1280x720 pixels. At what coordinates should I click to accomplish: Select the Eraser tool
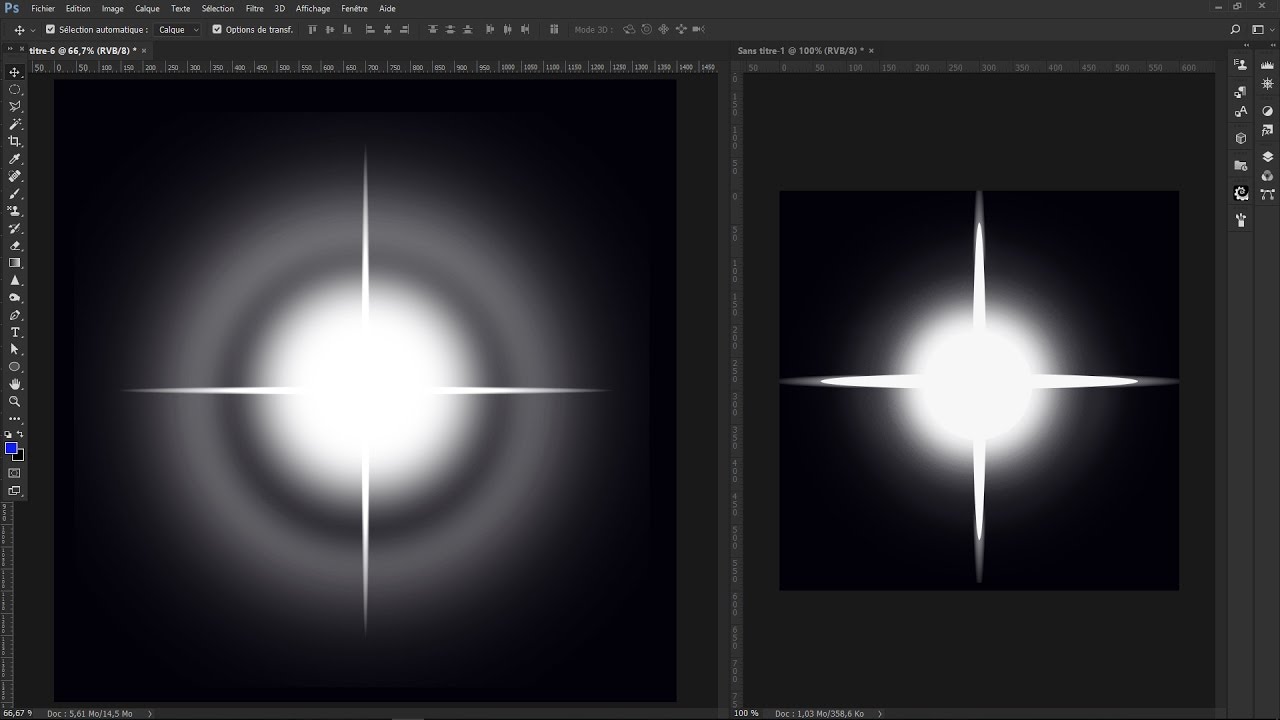point(15,245)
